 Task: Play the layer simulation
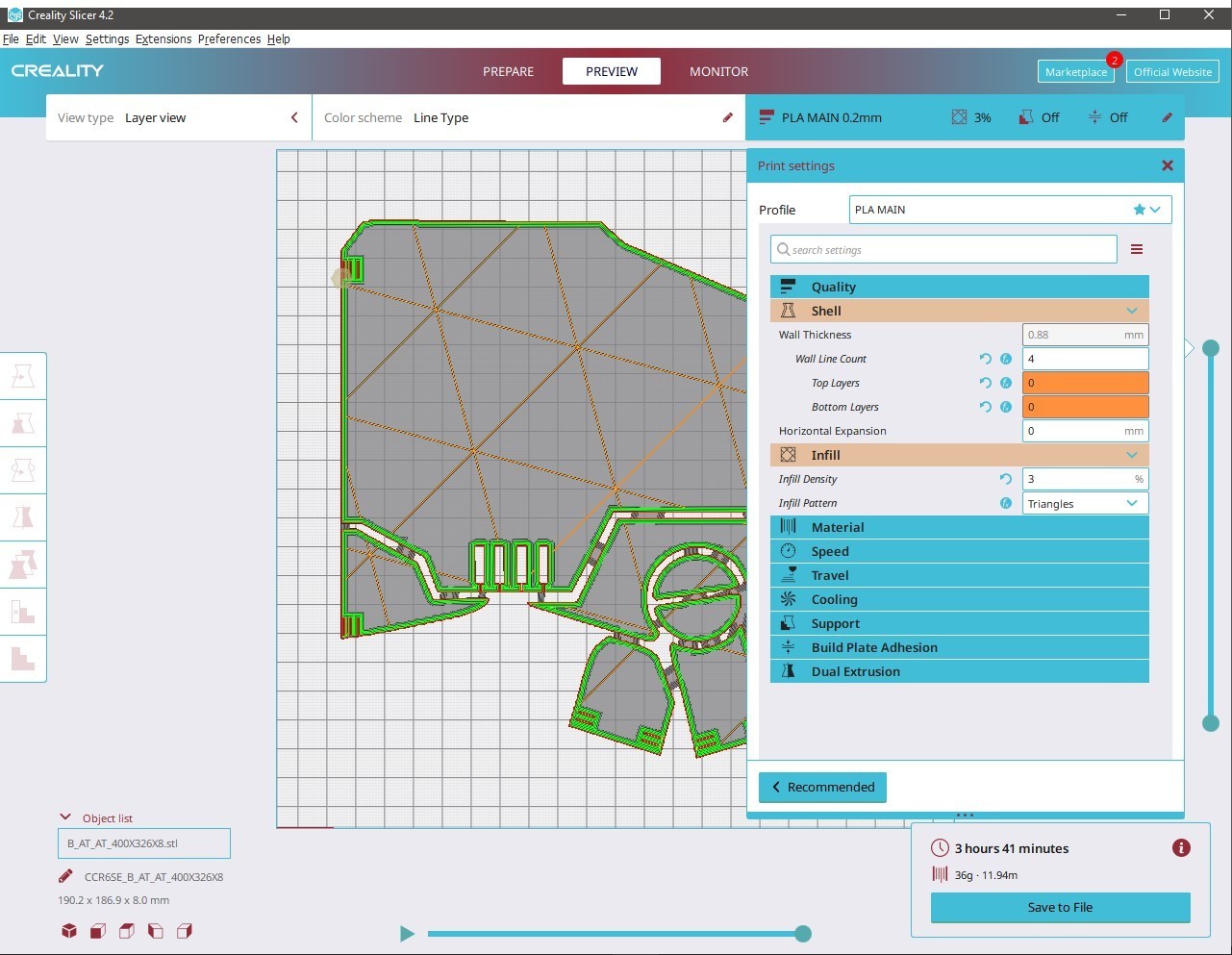point(407,933)
